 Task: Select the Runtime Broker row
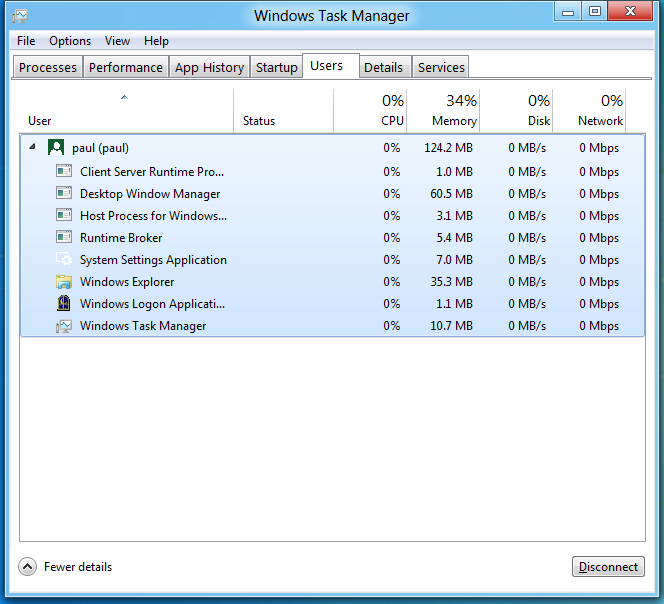(x=332, y=237)
